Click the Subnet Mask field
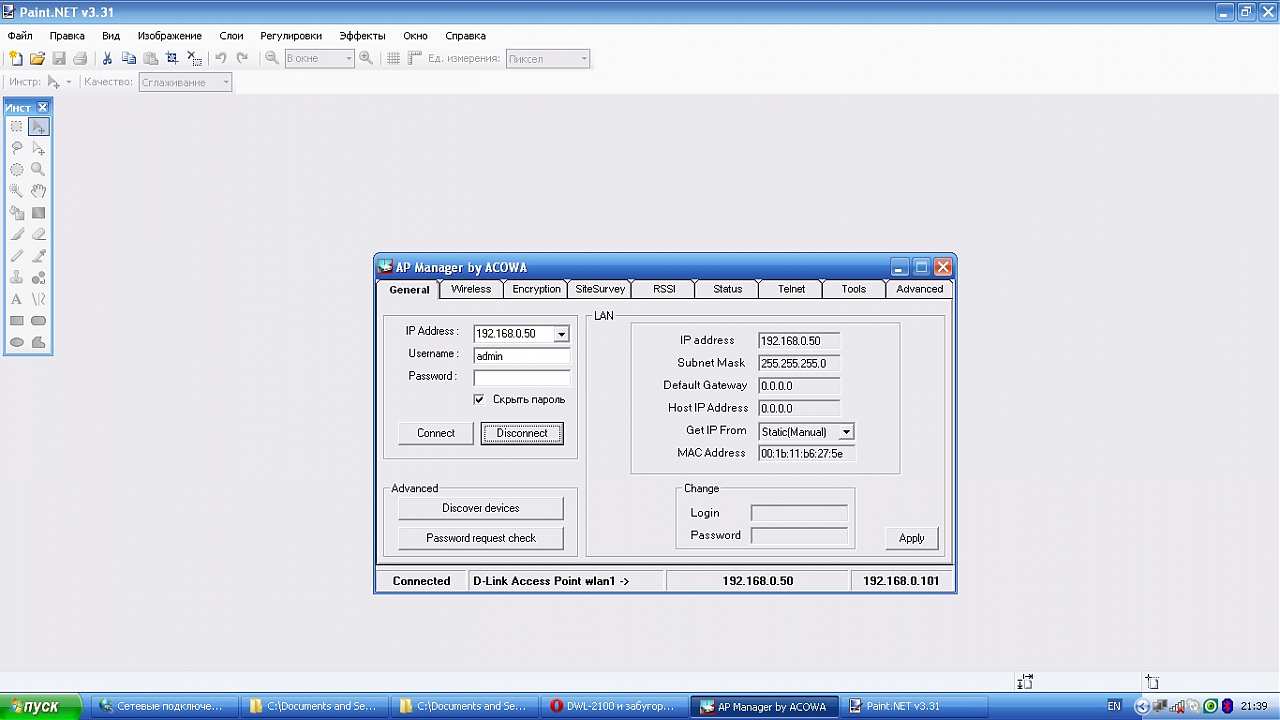The height and width of the screenshot is (720, 1280). click(799, 363)
